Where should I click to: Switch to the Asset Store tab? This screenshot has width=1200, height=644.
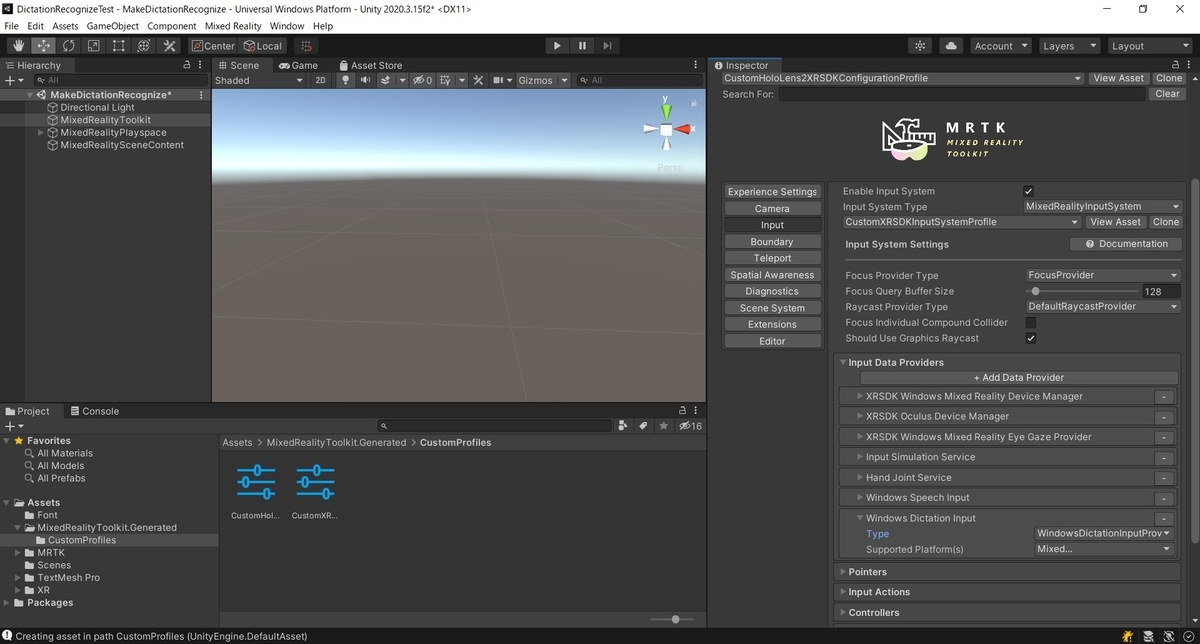(x=369, y=65)
